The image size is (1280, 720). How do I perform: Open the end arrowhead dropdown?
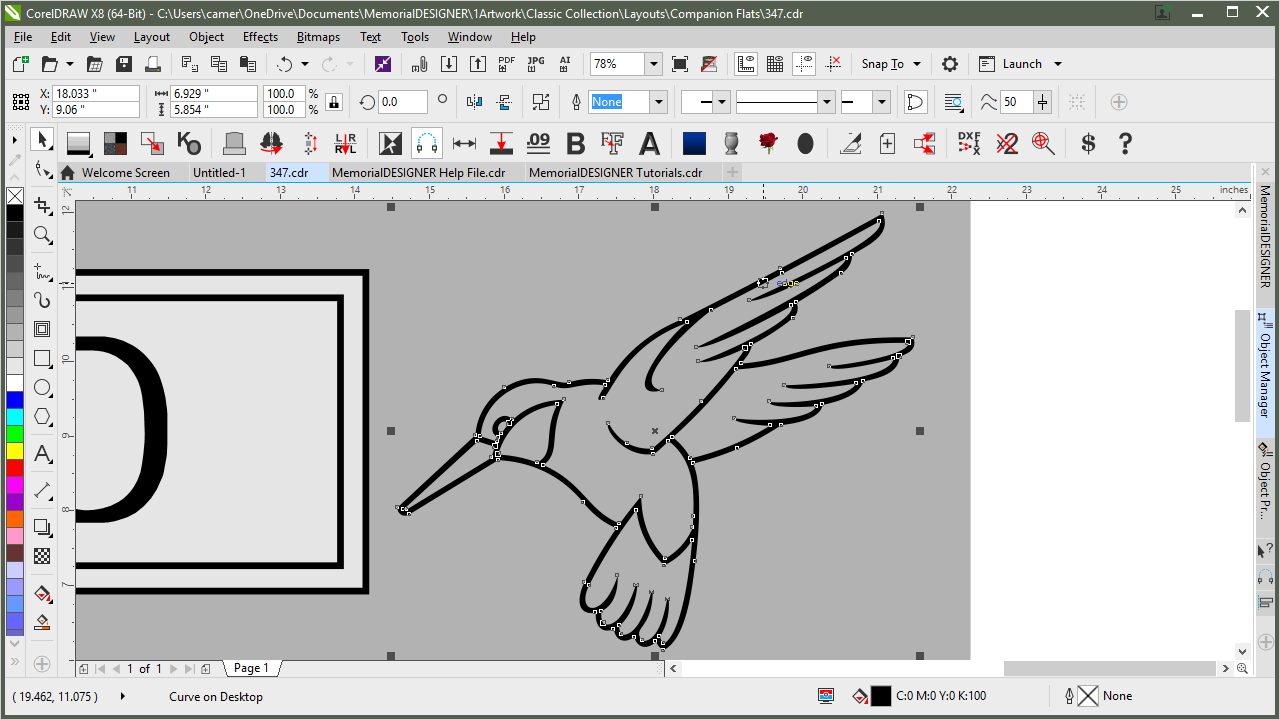[x=881, y=102]
